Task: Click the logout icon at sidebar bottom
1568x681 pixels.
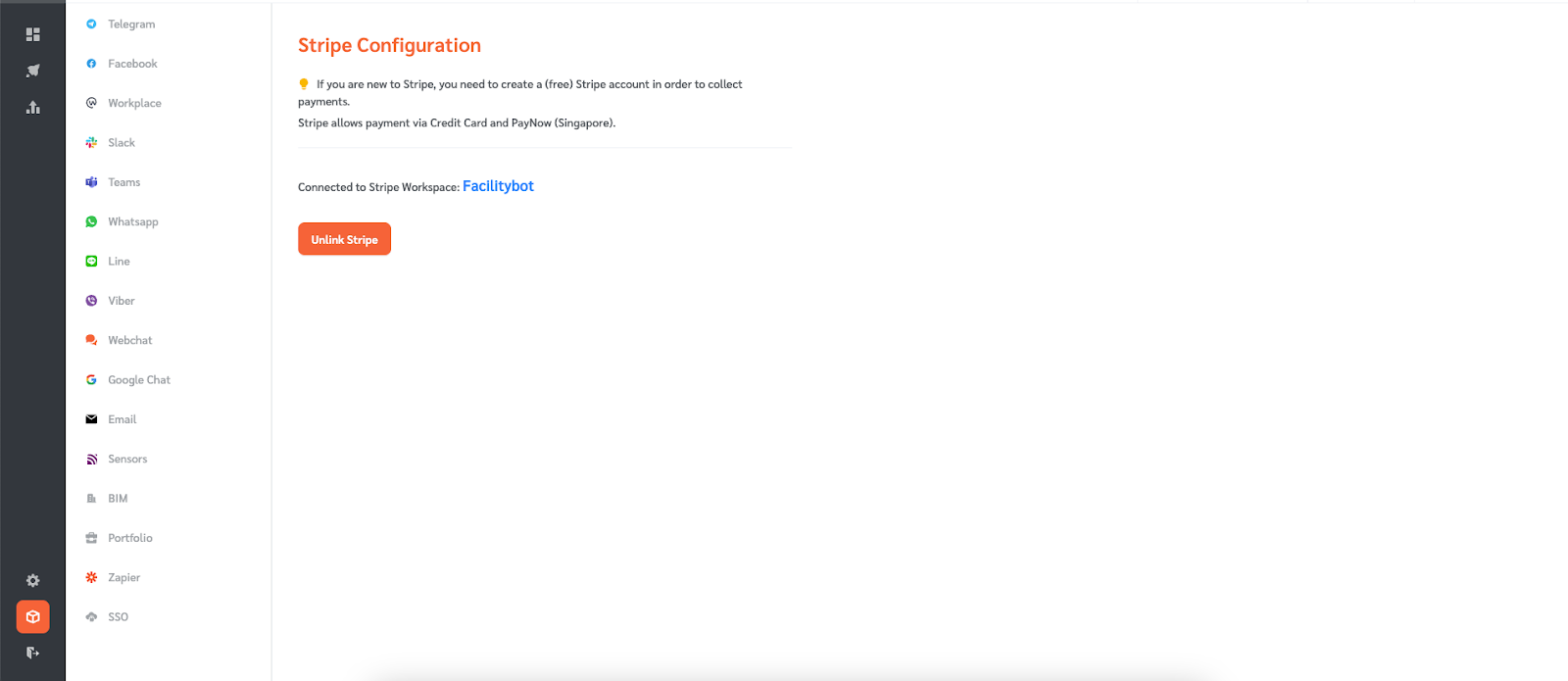Action: point(33,653)
